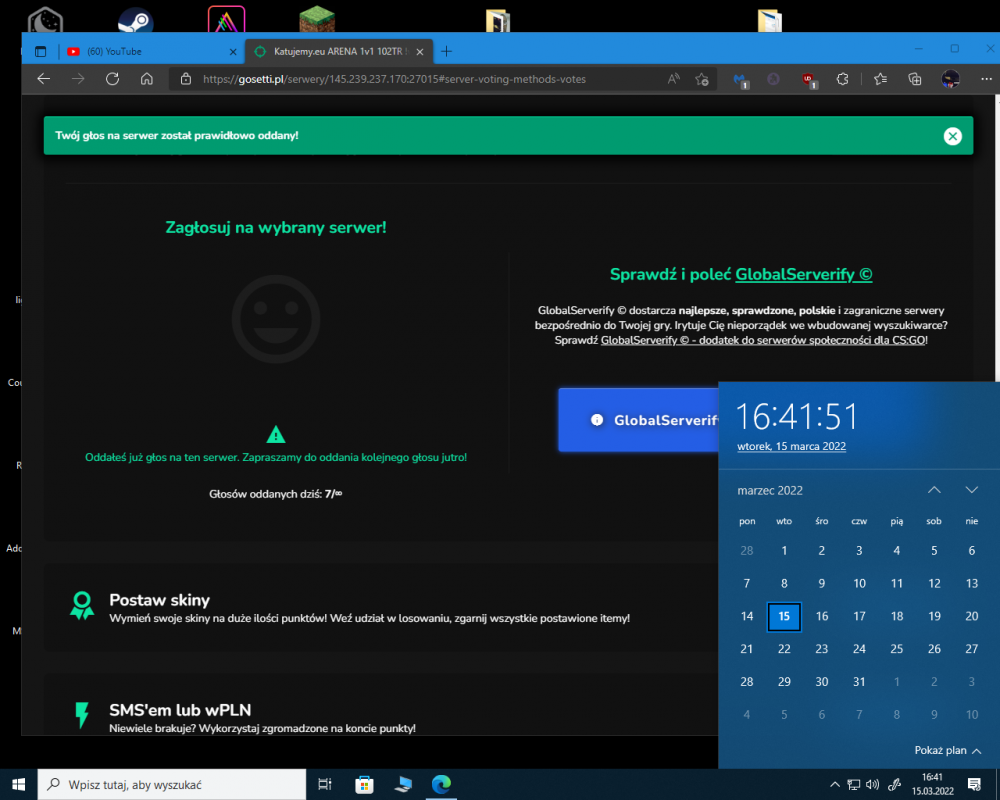Show hidden system tray icons
1000x800 pixels.
(x=834, y=784)
